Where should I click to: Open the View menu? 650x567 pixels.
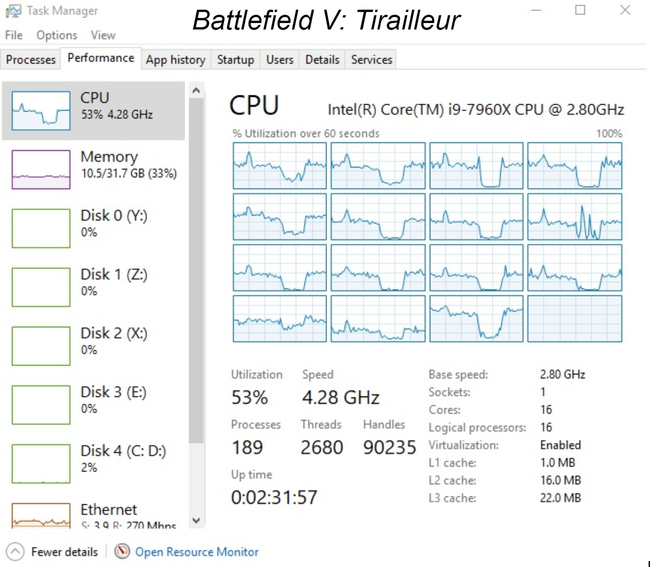pyautogui.click(x=103, y=35)
